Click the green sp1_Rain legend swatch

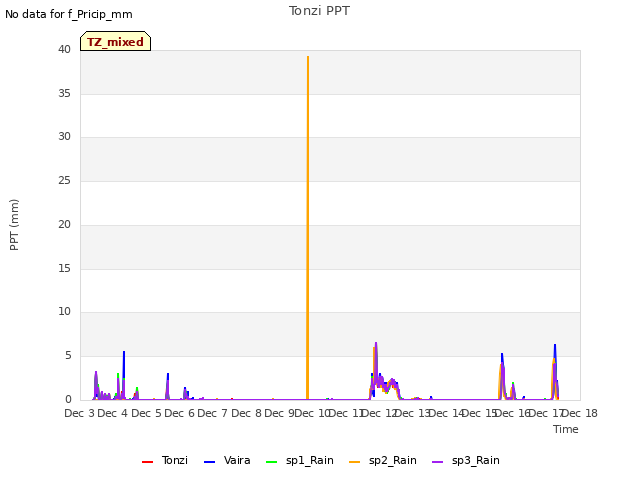coord(271,462)
